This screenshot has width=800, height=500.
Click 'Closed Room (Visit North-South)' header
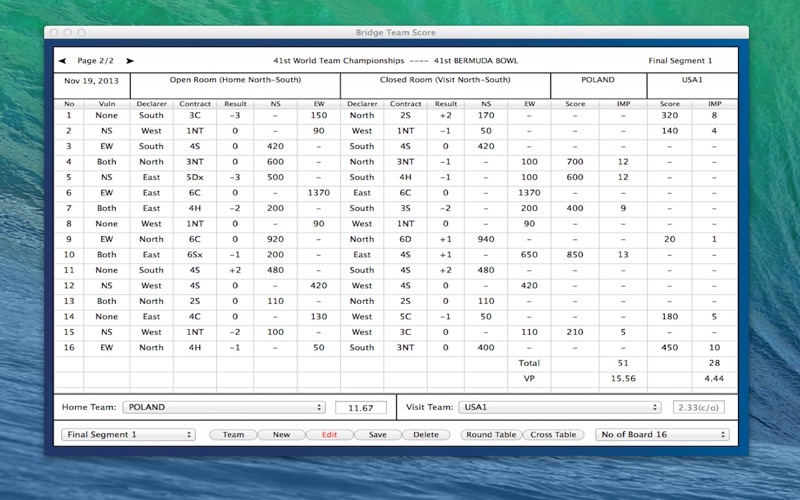pos(445,80)
